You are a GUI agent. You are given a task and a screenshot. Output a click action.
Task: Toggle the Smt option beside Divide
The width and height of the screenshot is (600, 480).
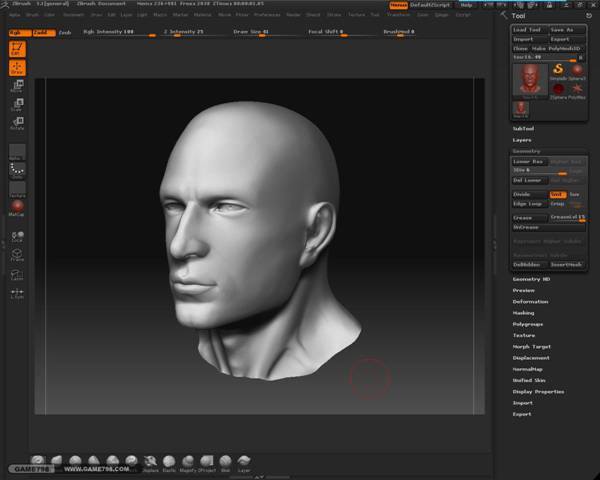point(557,194)
